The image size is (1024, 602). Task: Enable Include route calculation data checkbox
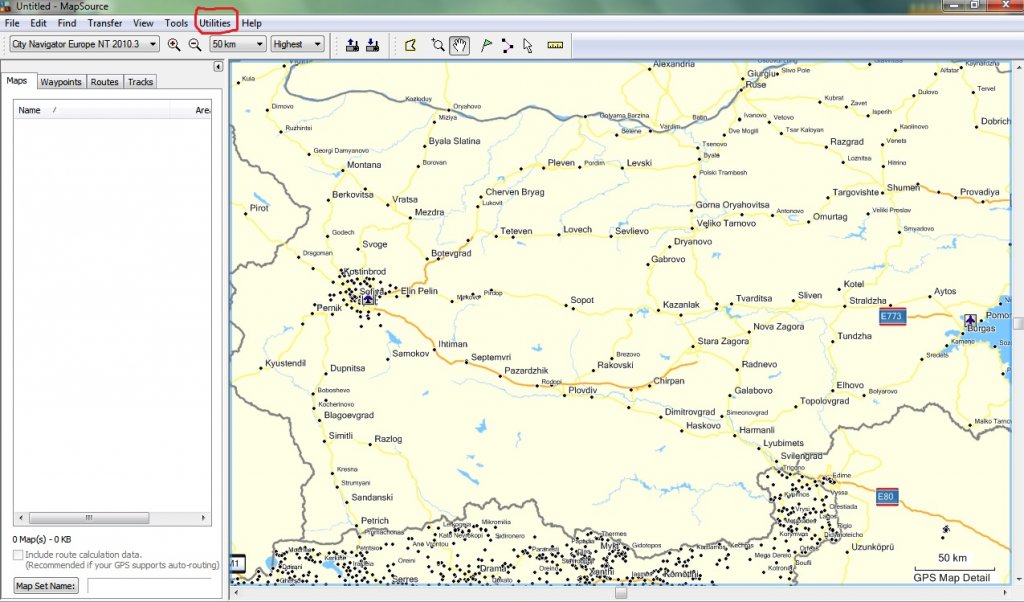click(18, 554)
